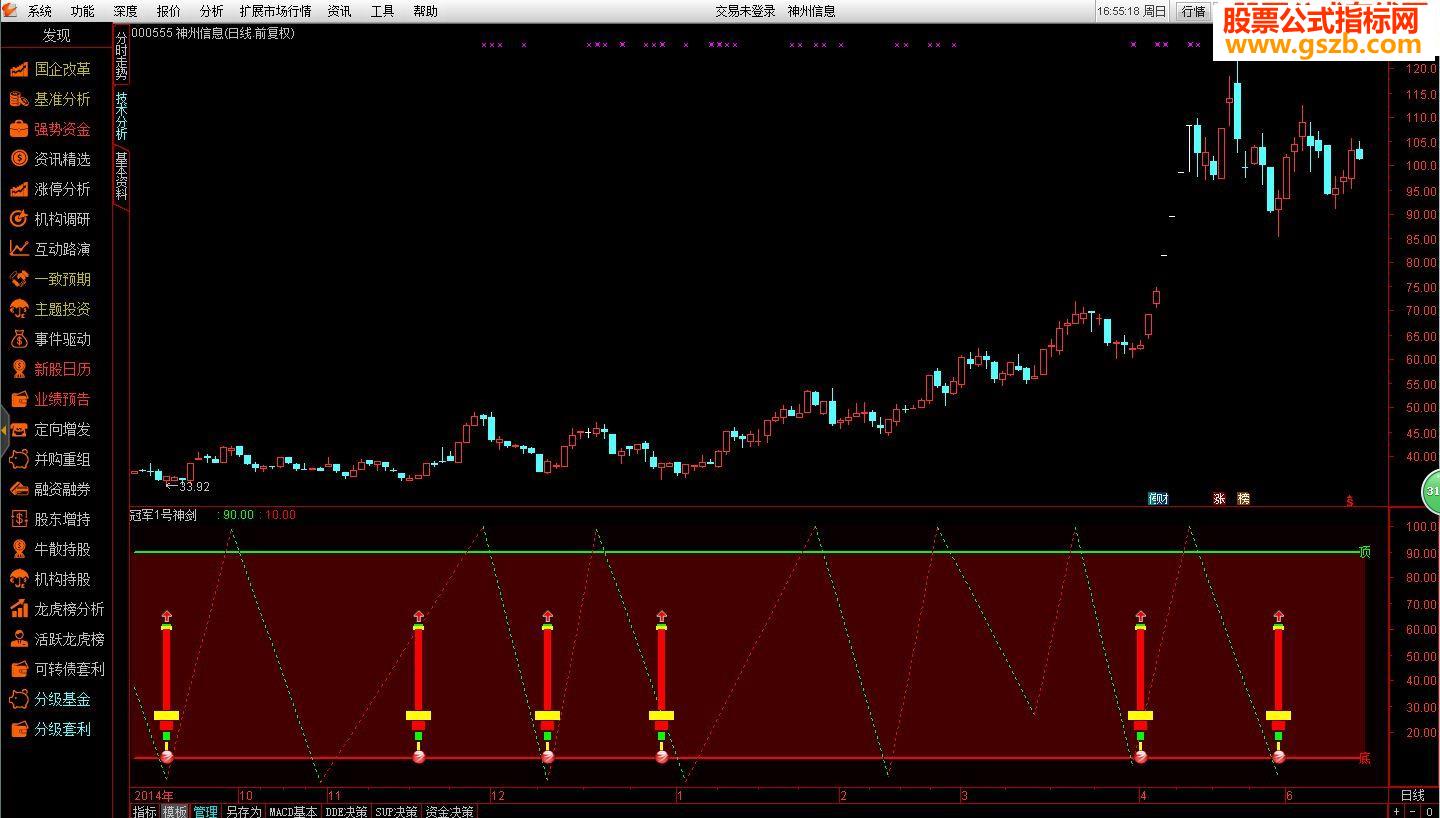Click the 分级套利 wallet icon
1440x818 pixels.
(x=19, y=729)
